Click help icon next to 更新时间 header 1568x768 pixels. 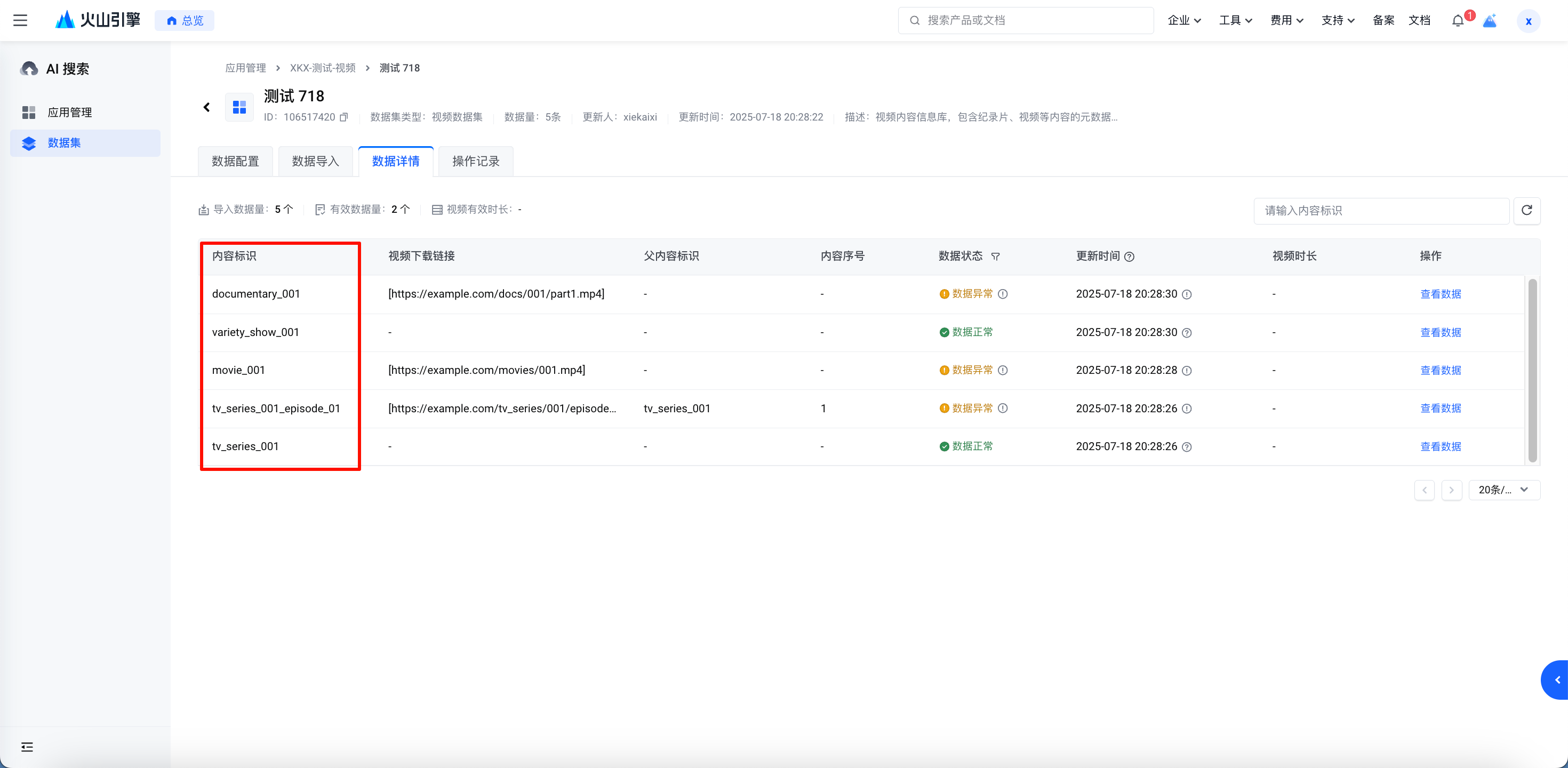(x=1129, y=257)
